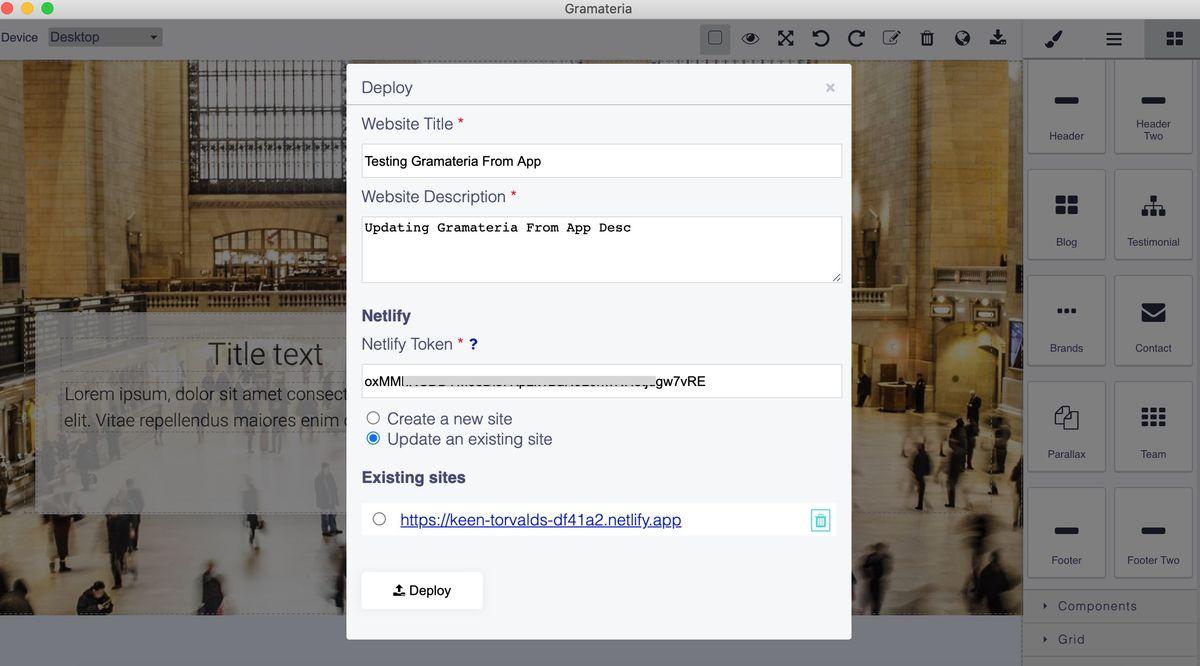Click the redo arrow icon
The width and height of the screenshot is (1200, 666).
pos(856,38)
